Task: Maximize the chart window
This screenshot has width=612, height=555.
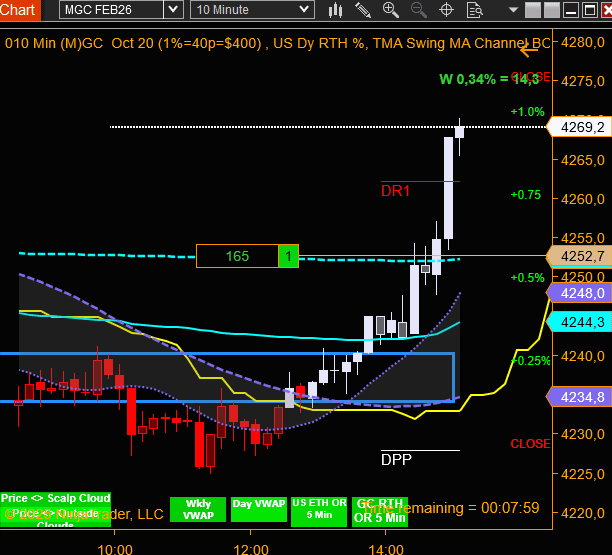Action: [x=590, y=10]
